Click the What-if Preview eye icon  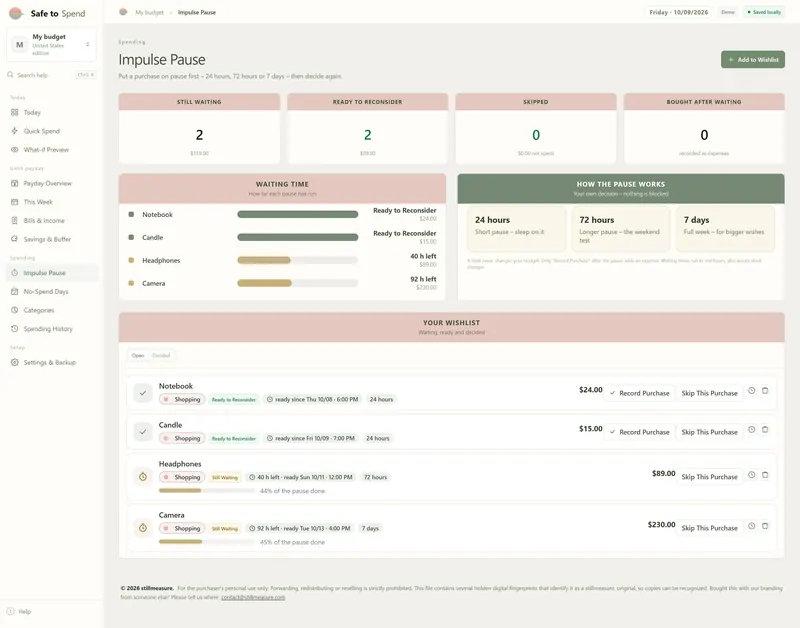[14, 149]
